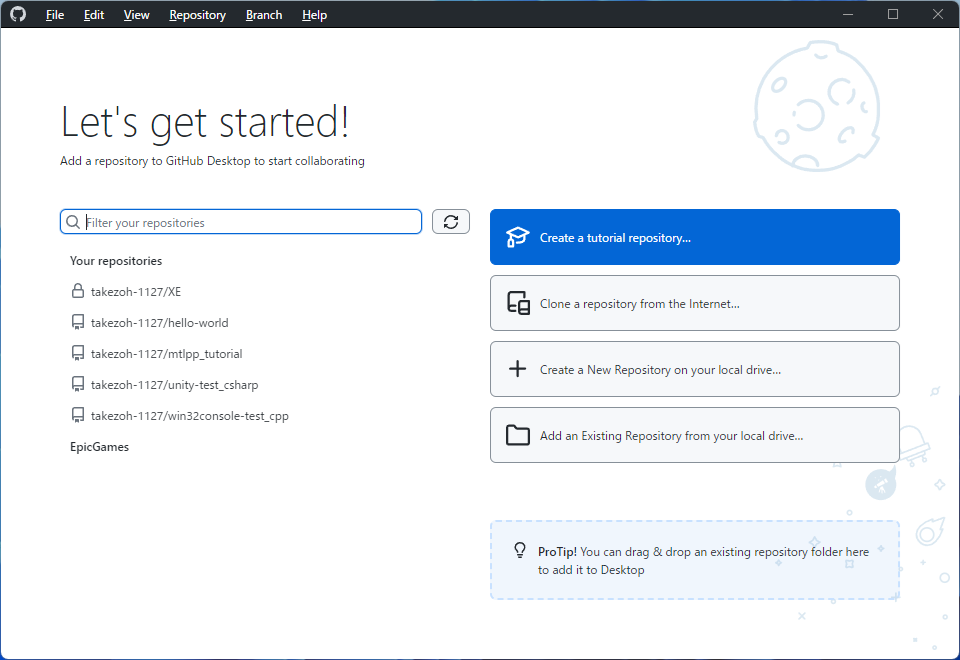Click the GitHub logo in the title bar
The image size is (960, 660).
[17, 14]
